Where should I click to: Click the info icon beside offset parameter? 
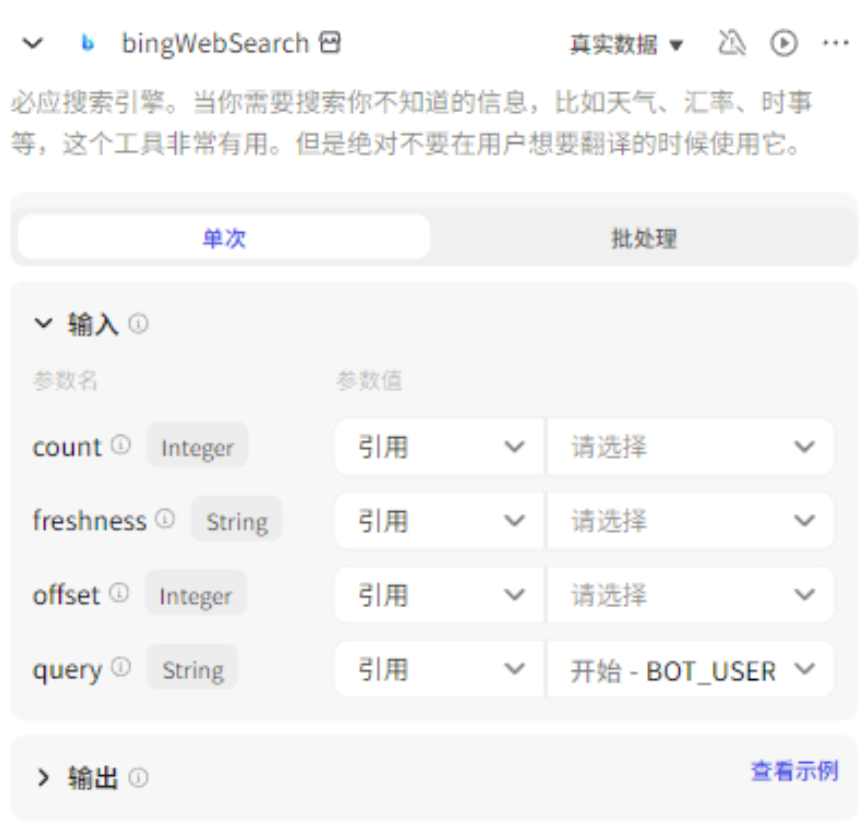click(119, 594)
